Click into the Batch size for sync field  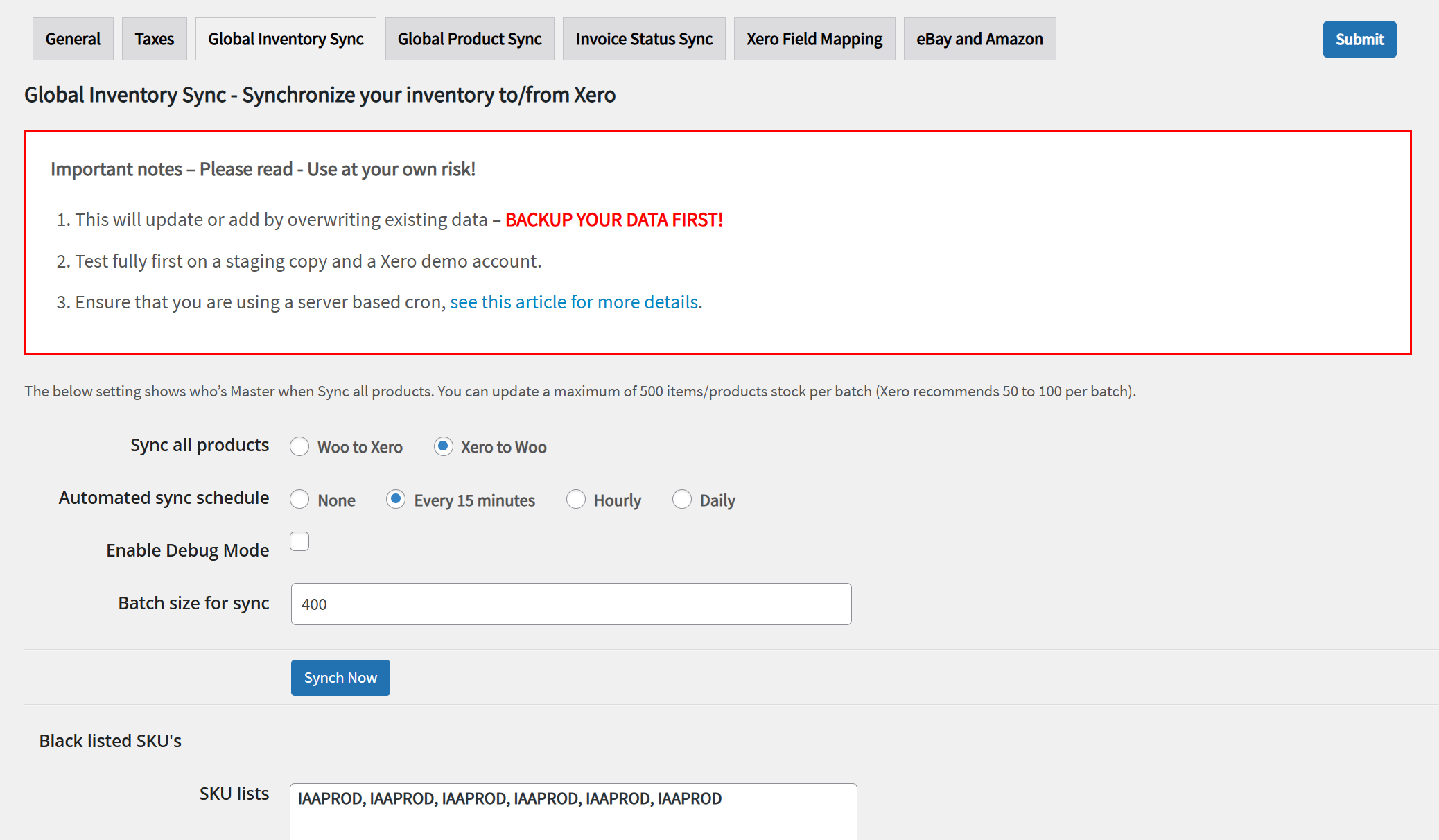570,604
